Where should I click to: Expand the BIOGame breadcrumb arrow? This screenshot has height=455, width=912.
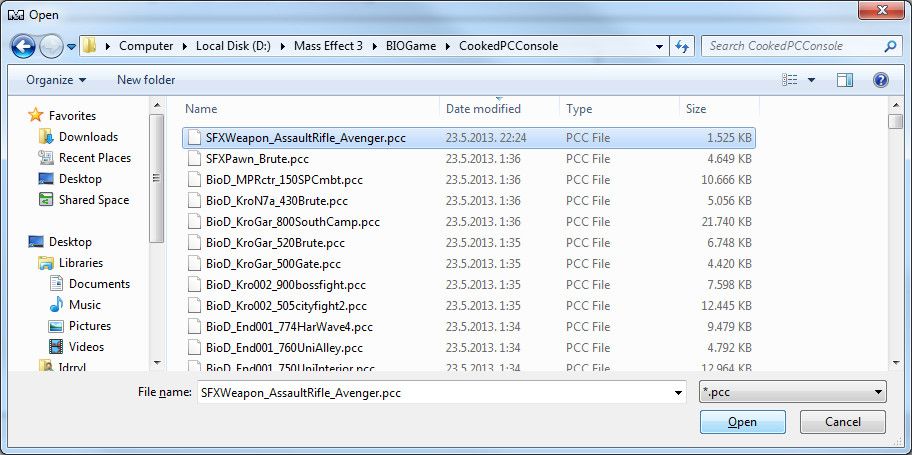tap(448, 46)
